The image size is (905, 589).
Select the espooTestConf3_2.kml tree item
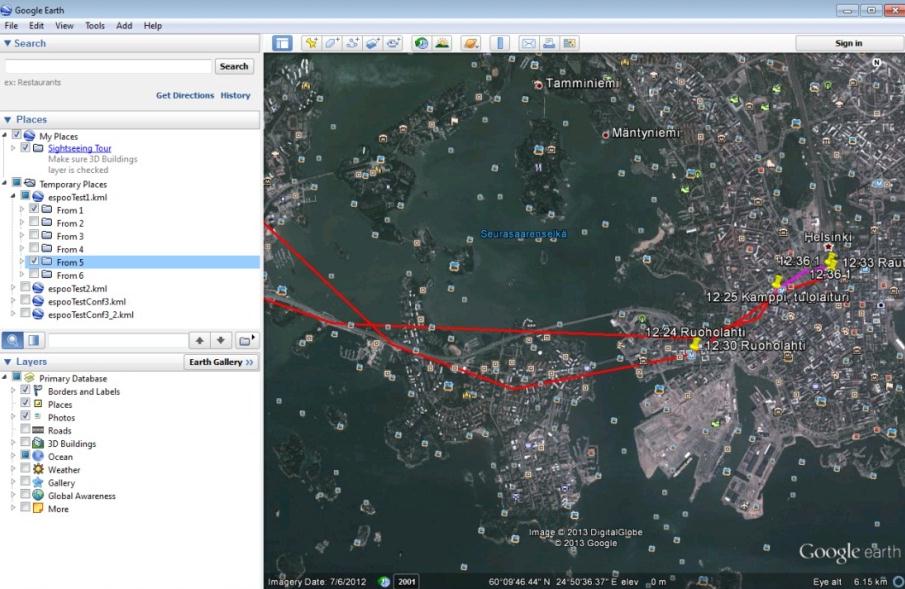[x=91, y=315]
